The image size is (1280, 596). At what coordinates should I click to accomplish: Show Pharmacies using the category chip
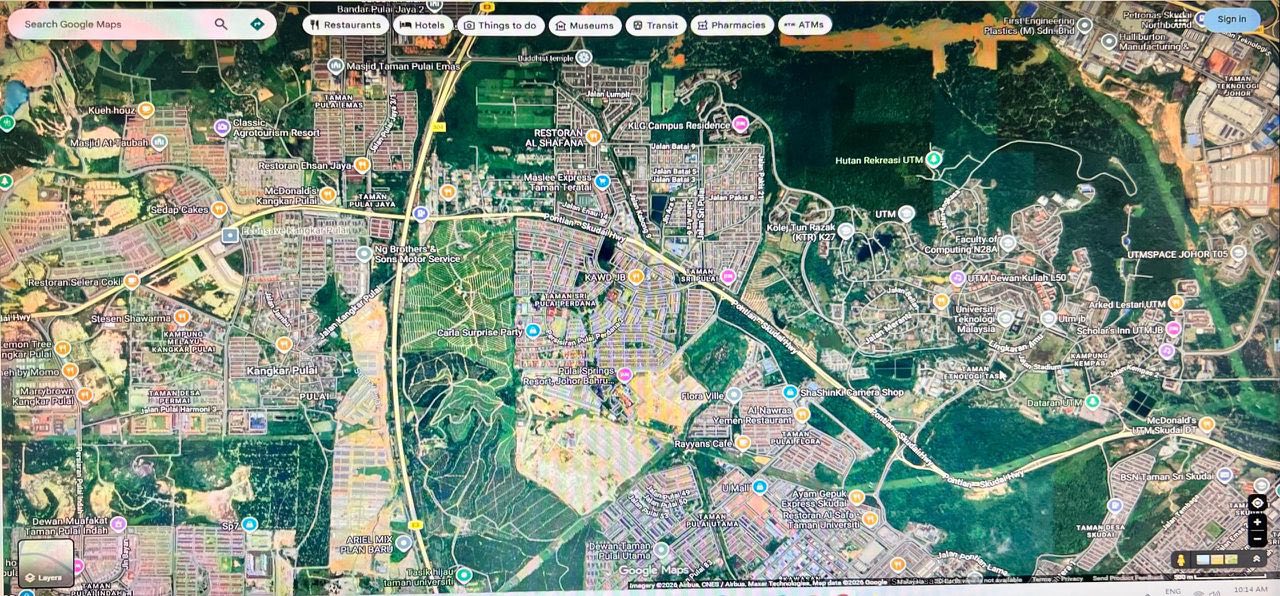[x=731, y=25]
